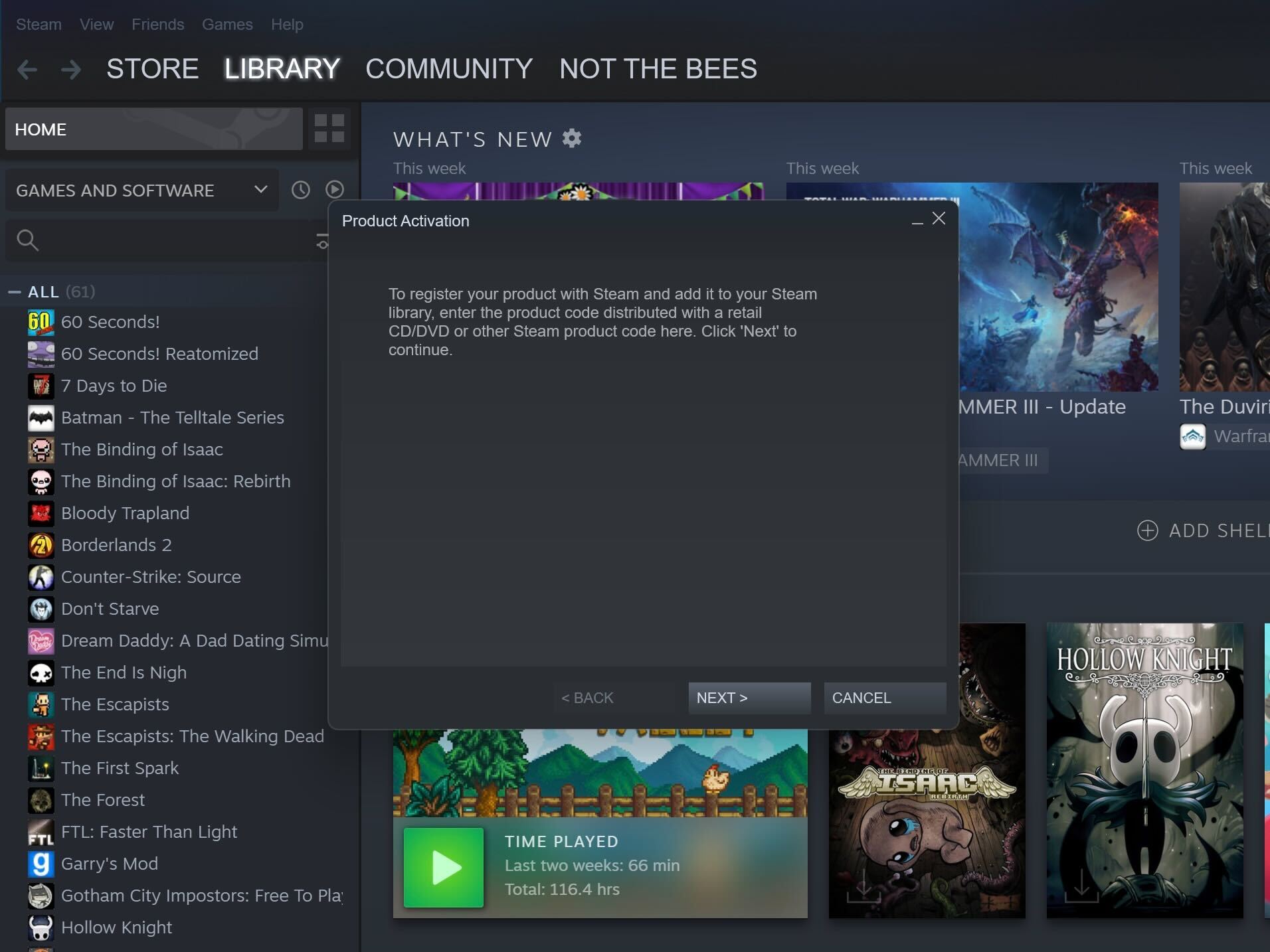Open the Games and Software dropdown

[x=141, y=190]
